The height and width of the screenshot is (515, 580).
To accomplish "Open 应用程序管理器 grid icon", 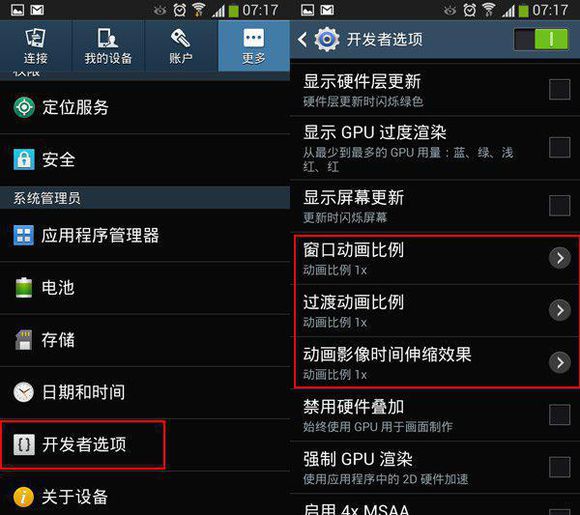I will click(x=24, y=235).
